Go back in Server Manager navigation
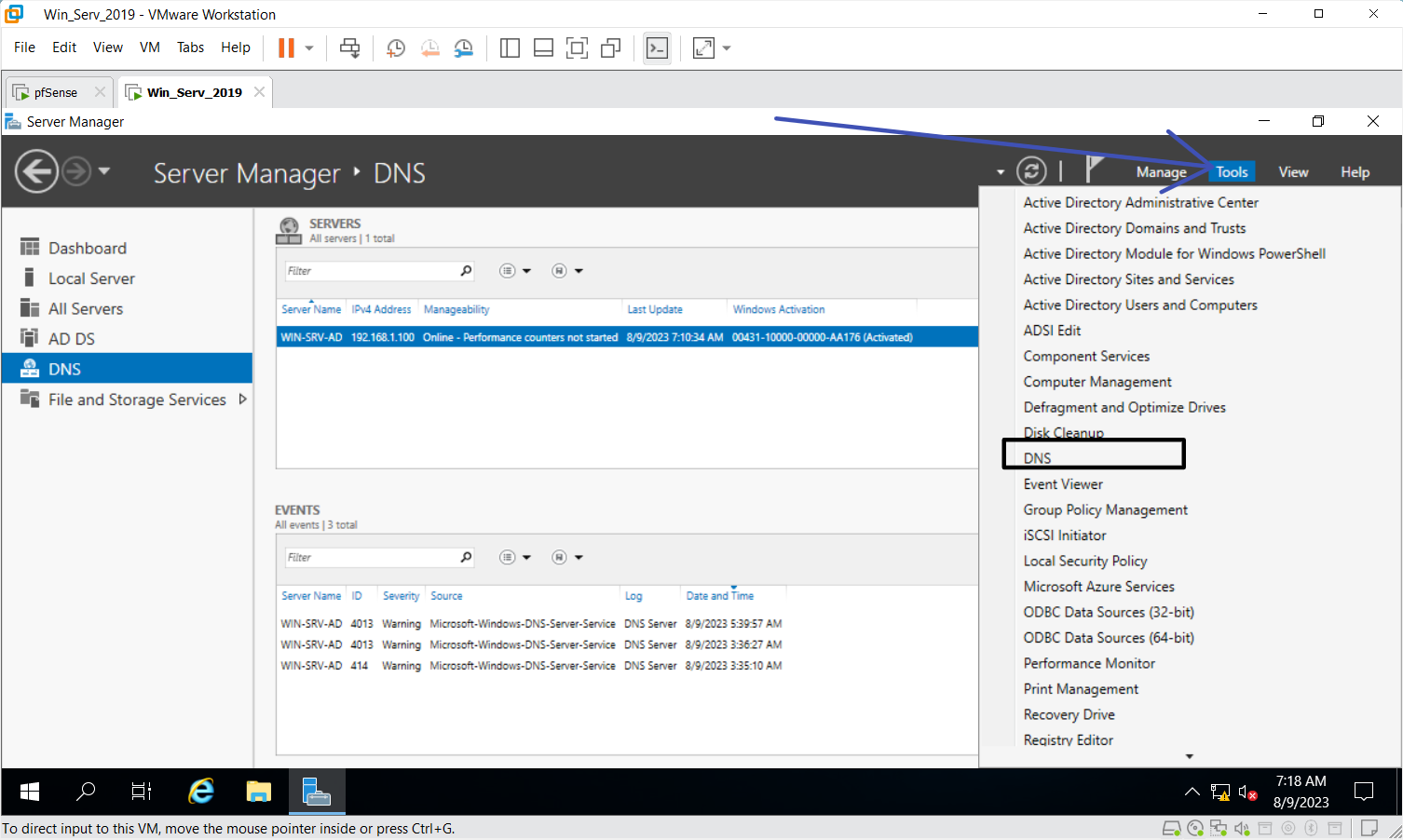This screenshot has height=840, width=1403. [x=37, y=172]
